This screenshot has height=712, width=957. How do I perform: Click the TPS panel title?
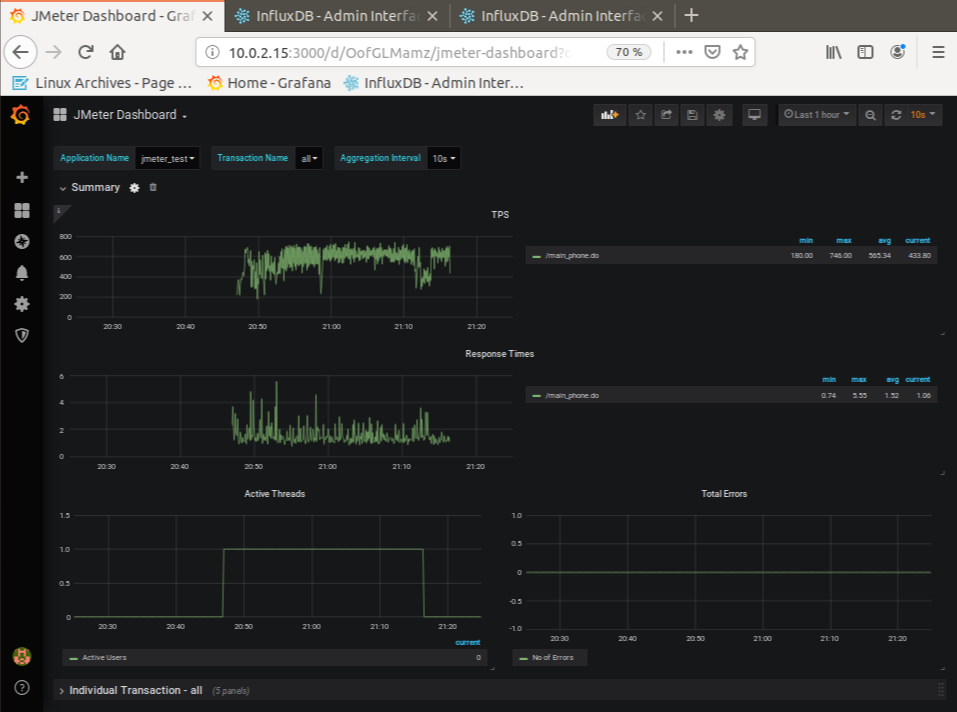[x=500, y=214]
